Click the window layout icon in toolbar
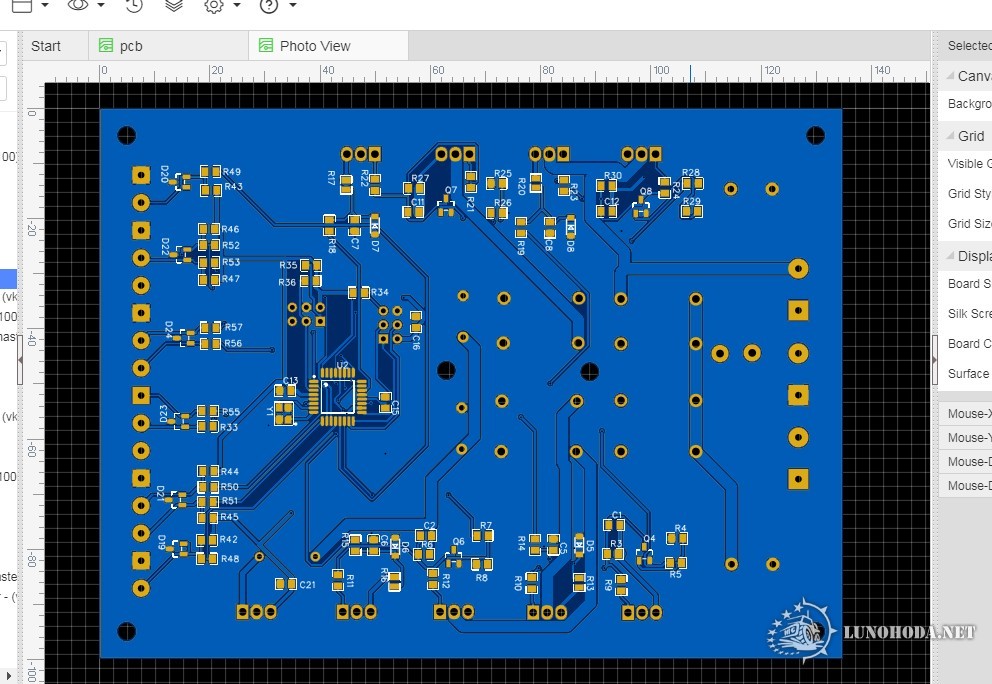Viewport: 992px width, 684px height. point(22,5)
